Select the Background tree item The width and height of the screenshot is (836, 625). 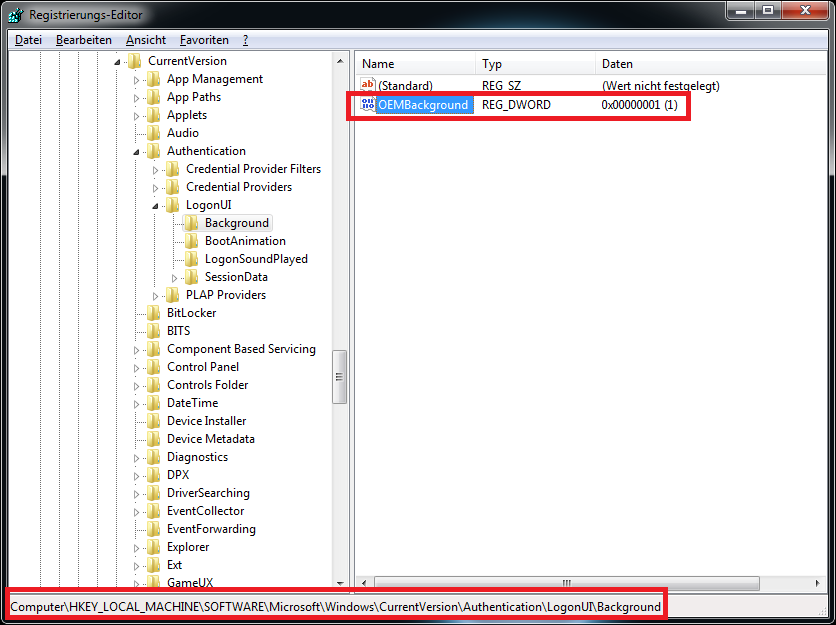tap(237, 223)
